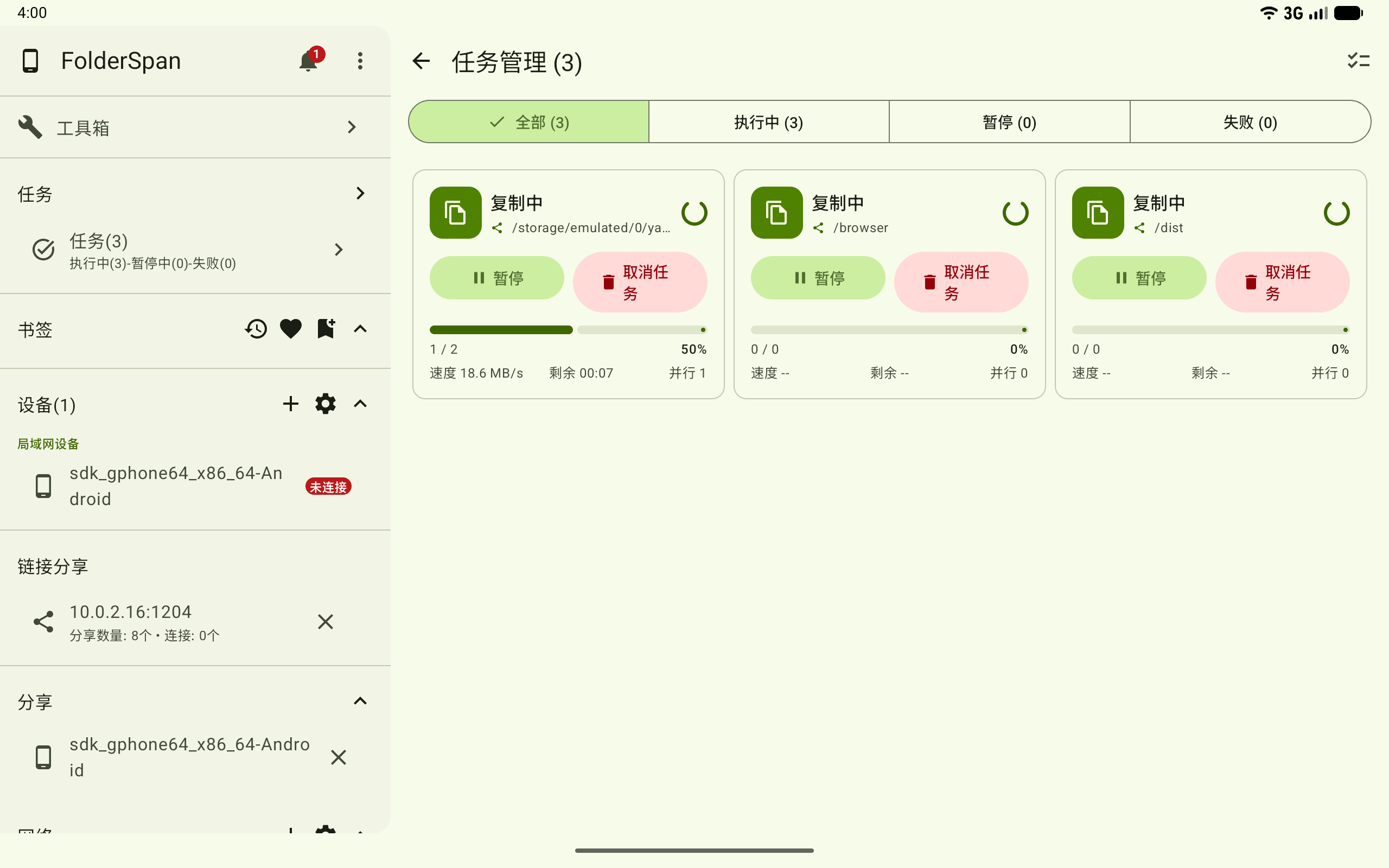Click copy icon on /storage/emulated task card
The width and height of the screenshot is (1389, 868).
[455, 213]
